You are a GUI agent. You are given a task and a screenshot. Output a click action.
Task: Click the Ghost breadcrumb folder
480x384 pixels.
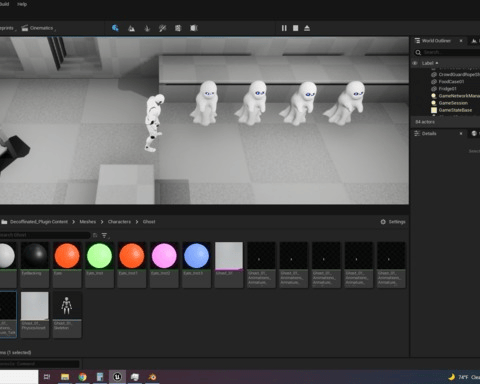pos(149,222)
